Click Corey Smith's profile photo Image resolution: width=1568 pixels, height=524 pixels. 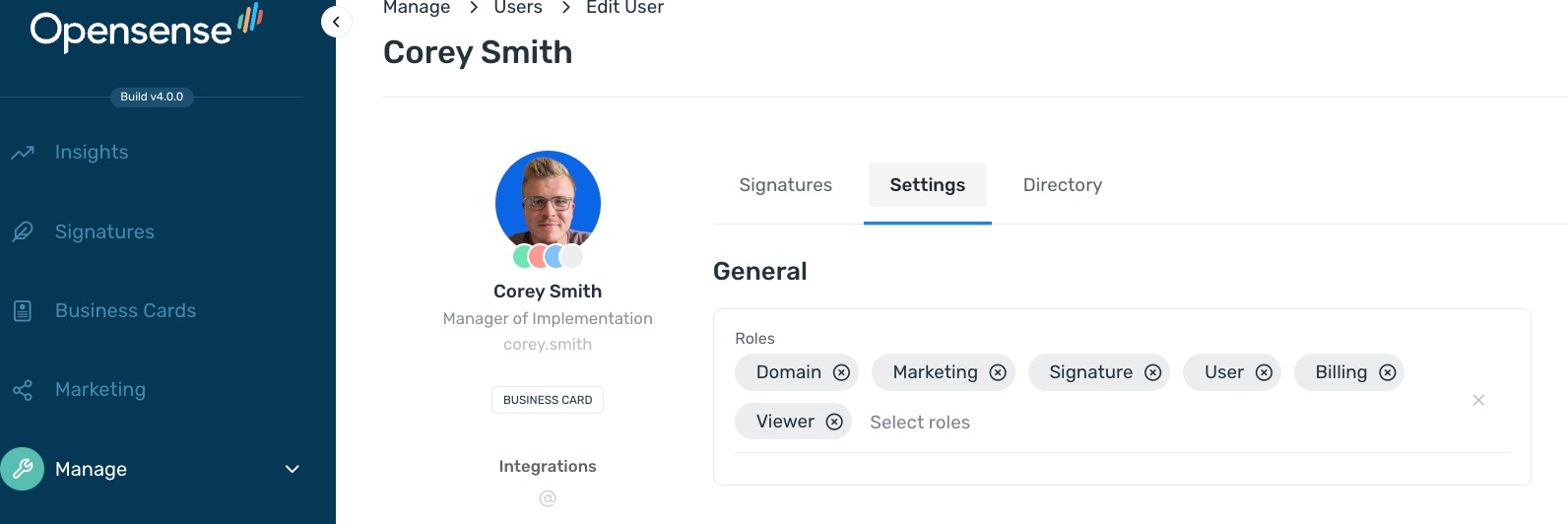(548, 200)
